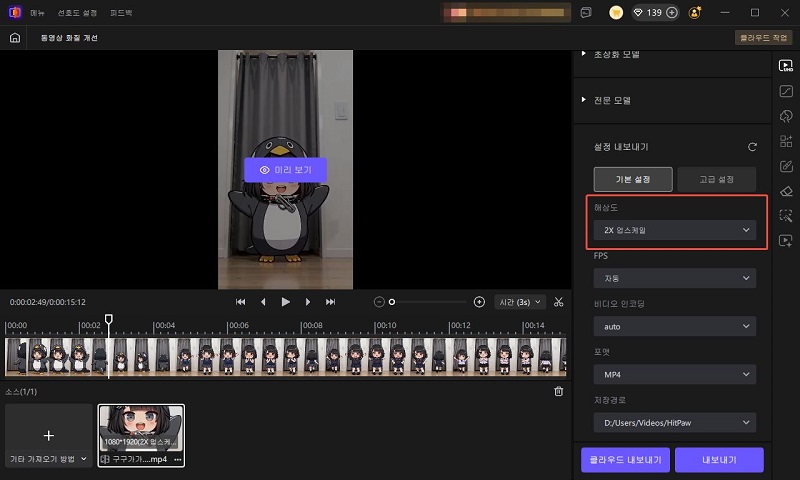Click the 내보내기 export button
This screenshot has height=480, width=800.
(719, 460)
